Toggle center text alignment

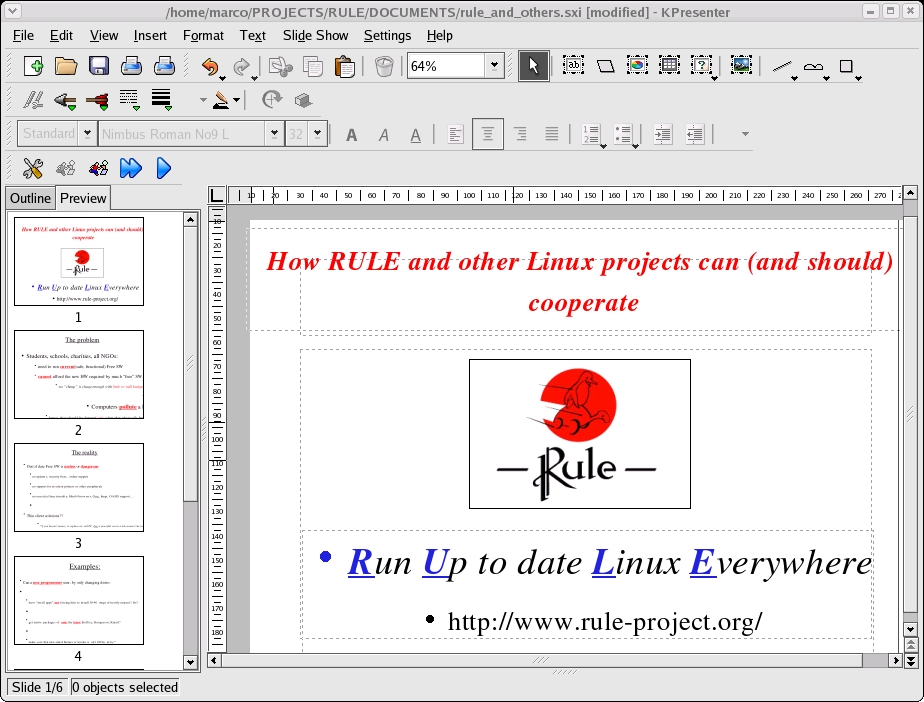[487, 134]
